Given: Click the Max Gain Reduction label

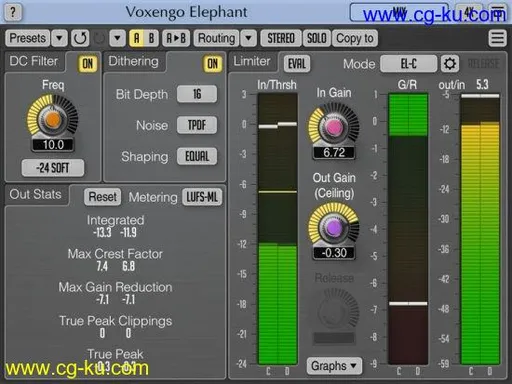Looking at the screenshot, I should tap(115, 287).
